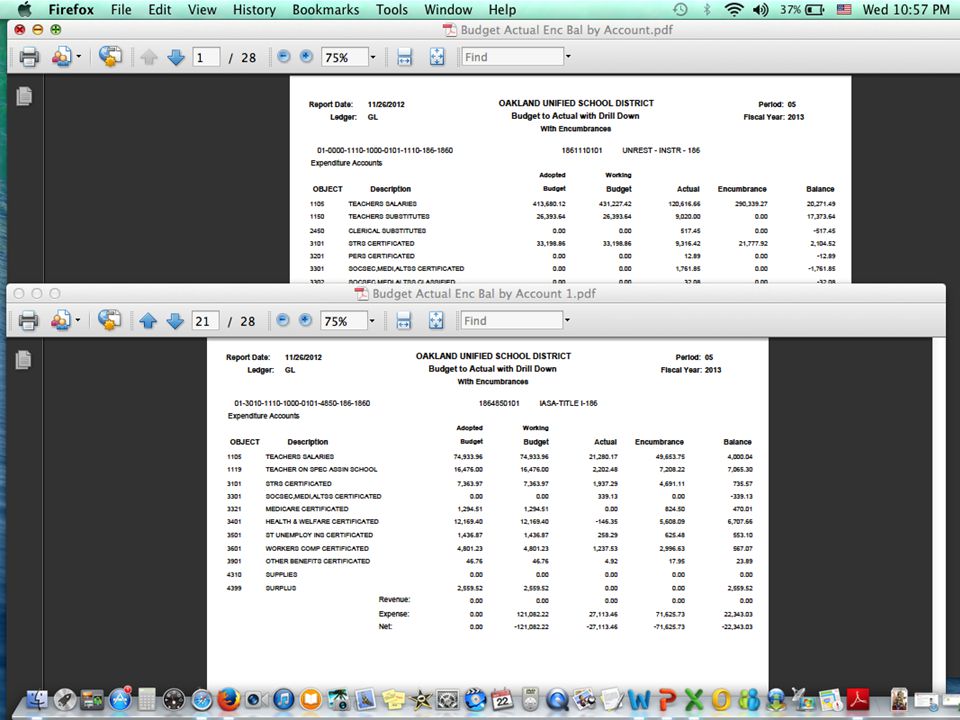Open the collaborate dropdown arrow in the top window
The image size is (960, 720).
click(78, 57)
